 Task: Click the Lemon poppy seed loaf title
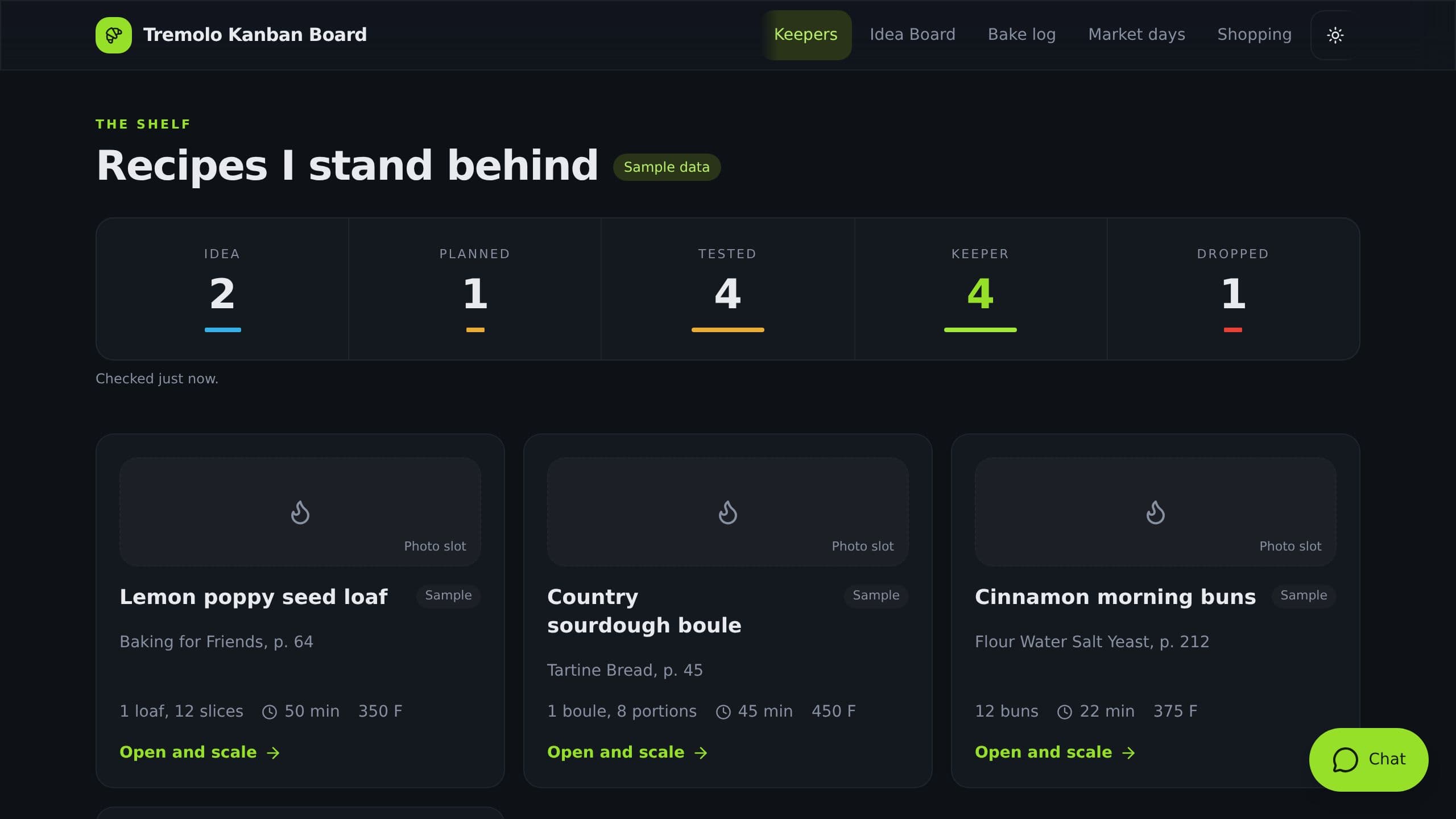click(254, 597)
